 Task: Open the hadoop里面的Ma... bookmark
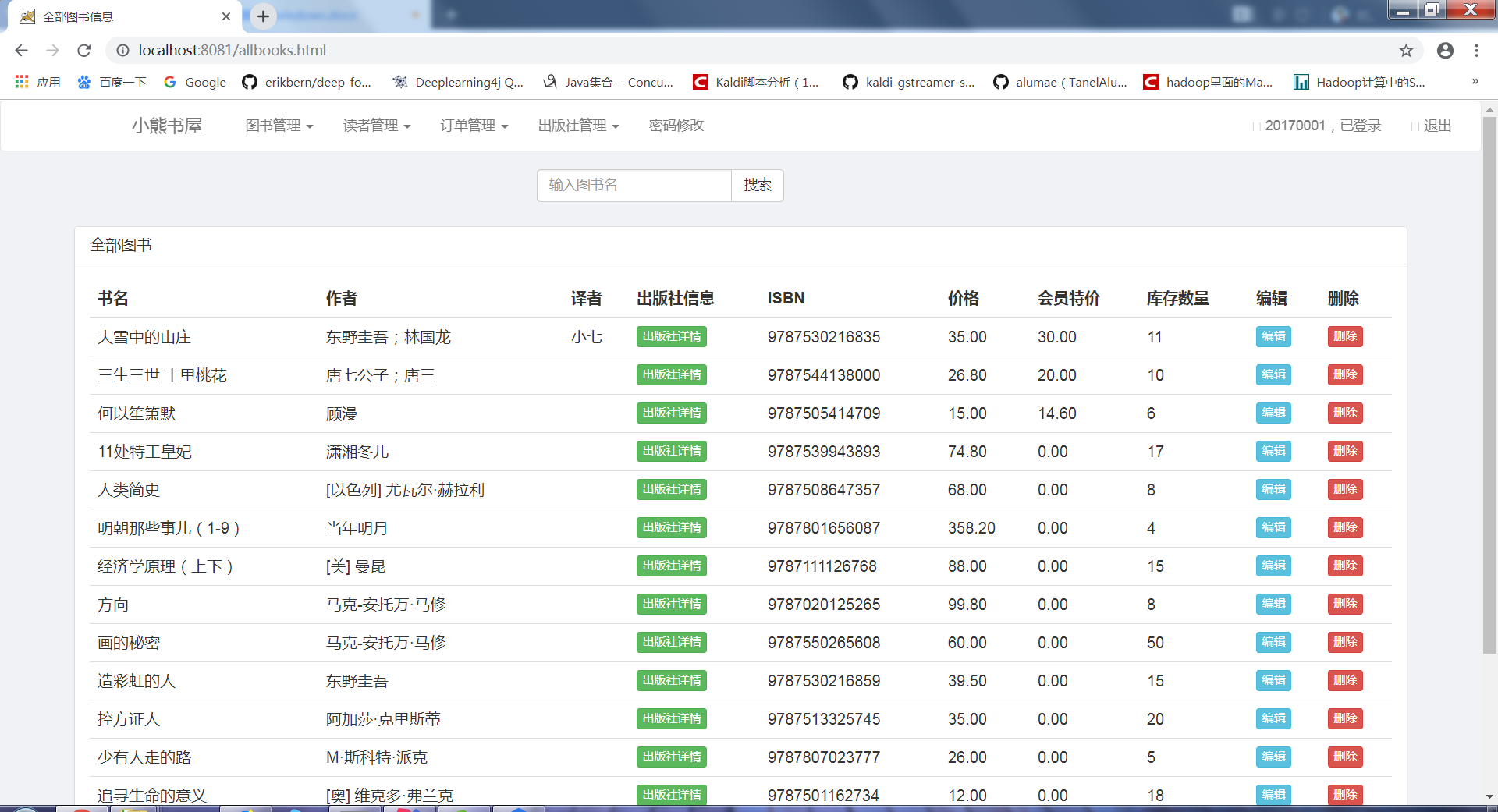click(1209, 82)
